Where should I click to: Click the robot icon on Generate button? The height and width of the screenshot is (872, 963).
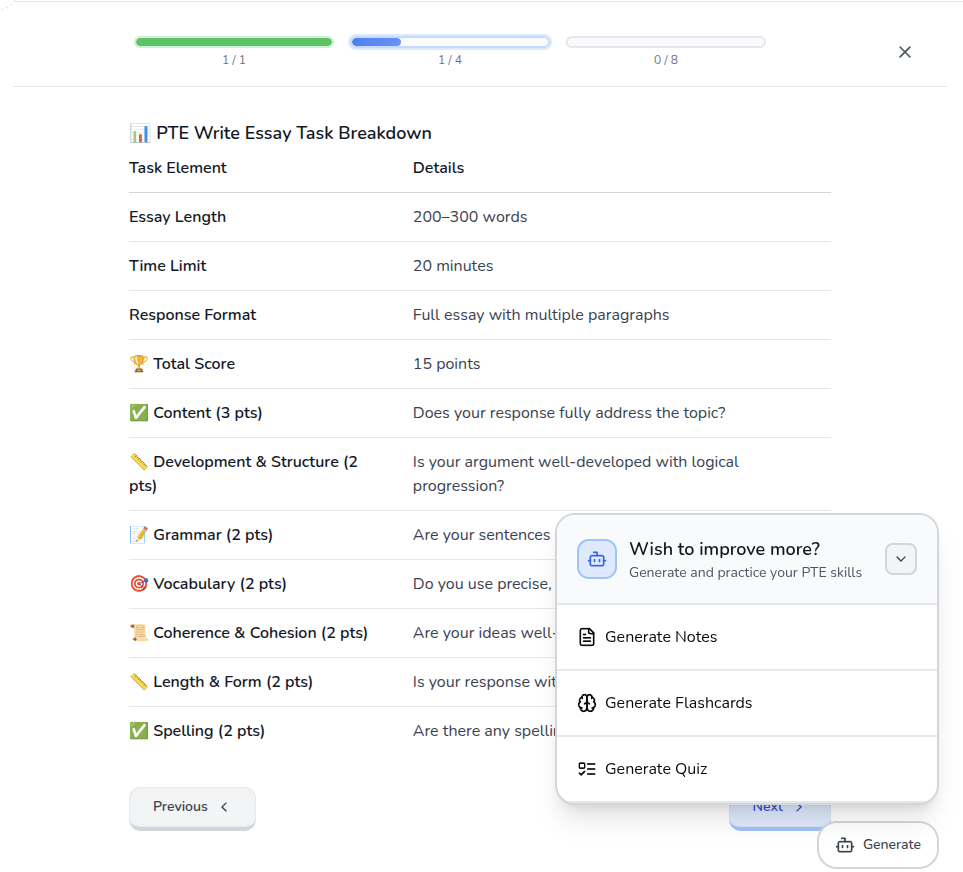click(845, 845)
